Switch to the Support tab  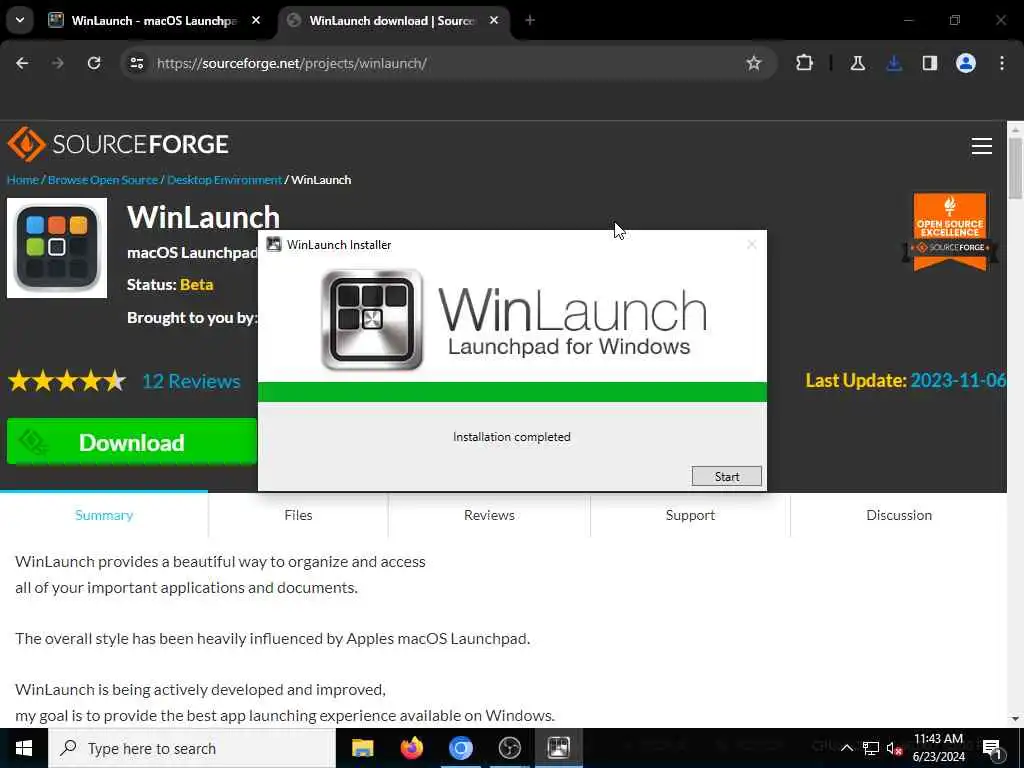point(690,515)
